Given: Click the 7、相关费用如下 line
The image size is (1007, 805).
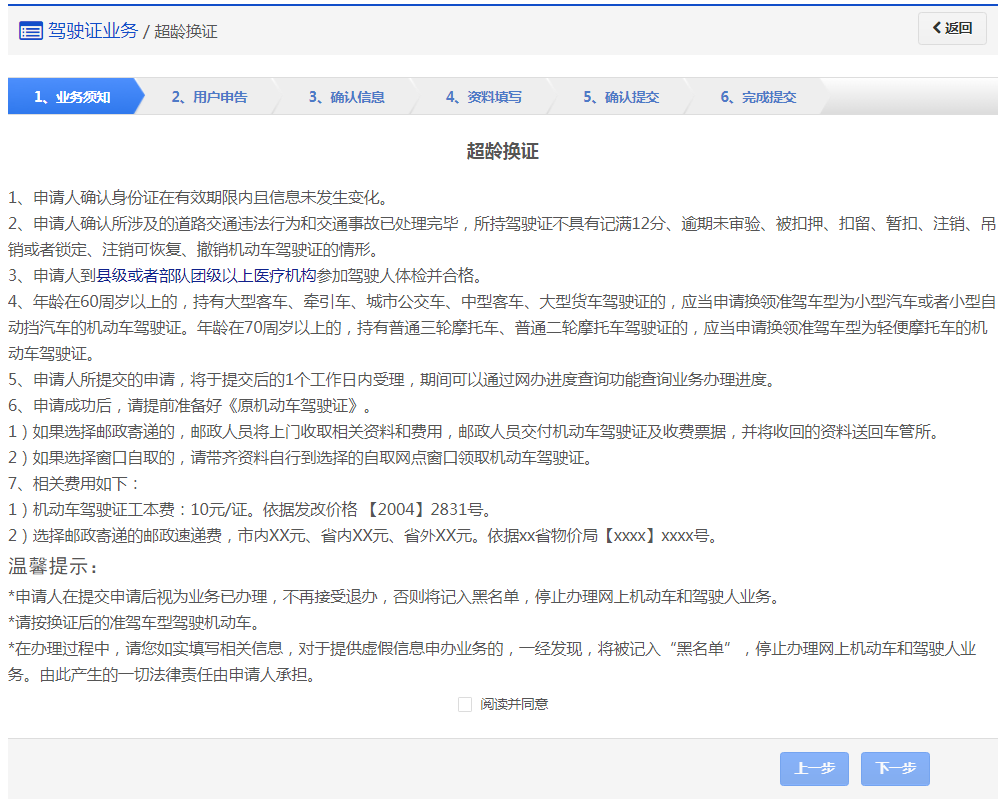Looking at the screenshot, I should click(68, 484).
